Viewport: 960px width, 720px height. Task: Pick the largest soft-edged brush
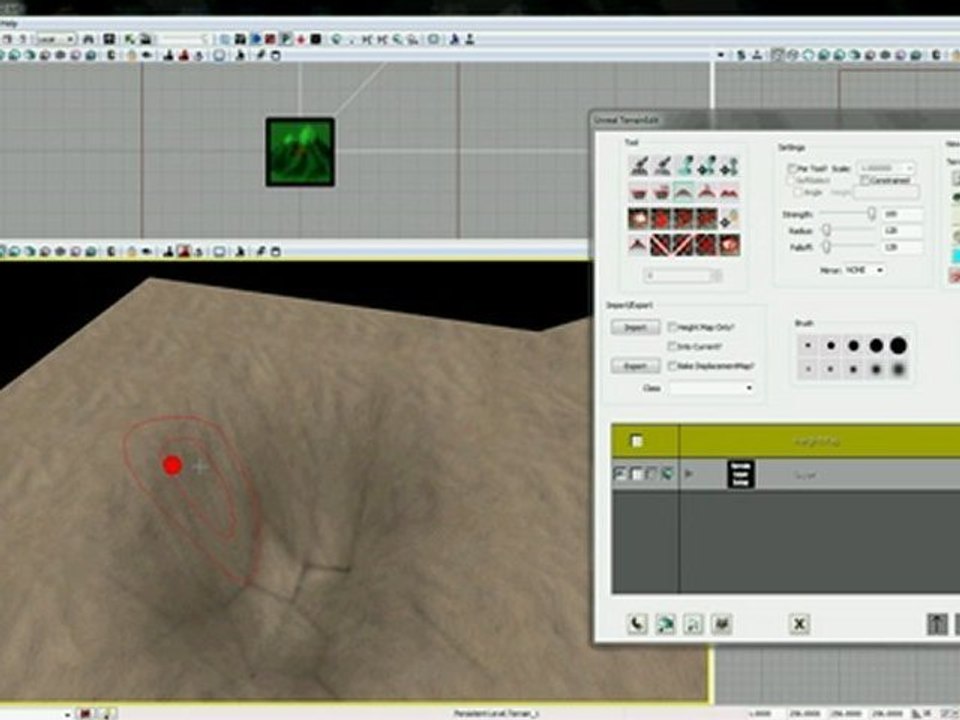[898, 369]
